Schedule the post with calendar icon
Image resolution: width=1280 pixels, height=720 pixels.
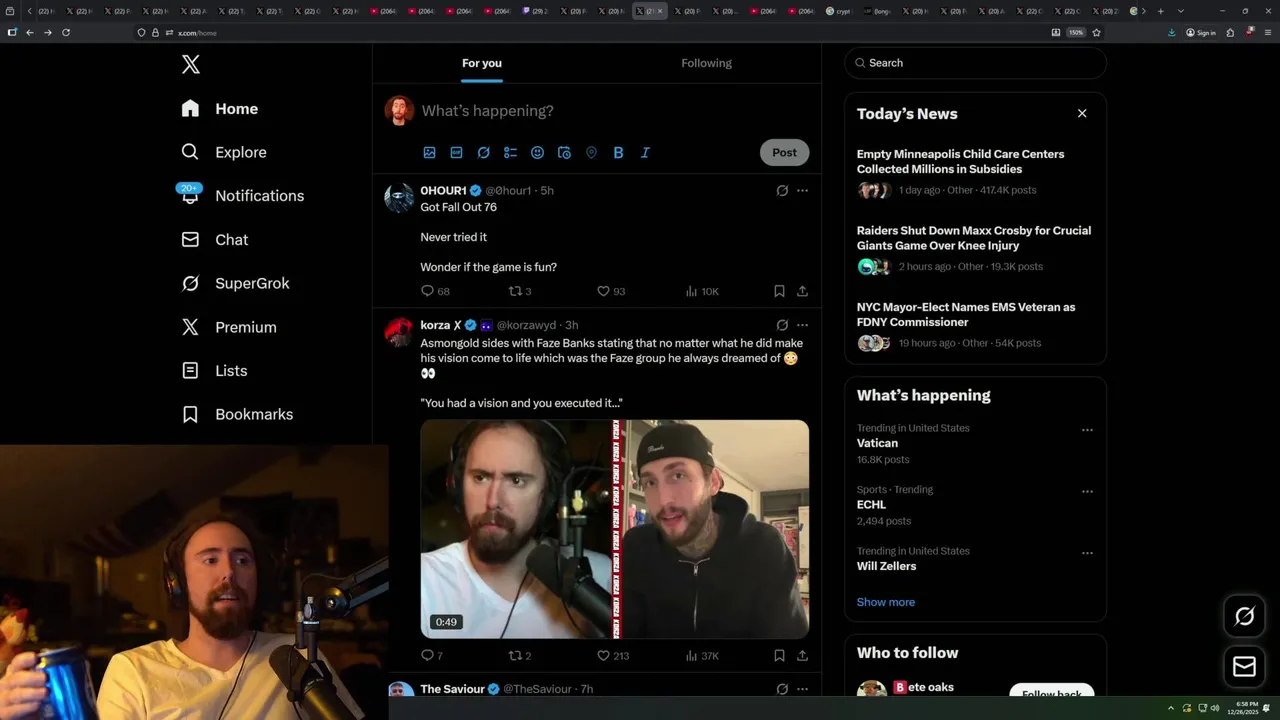pos(564,153)
